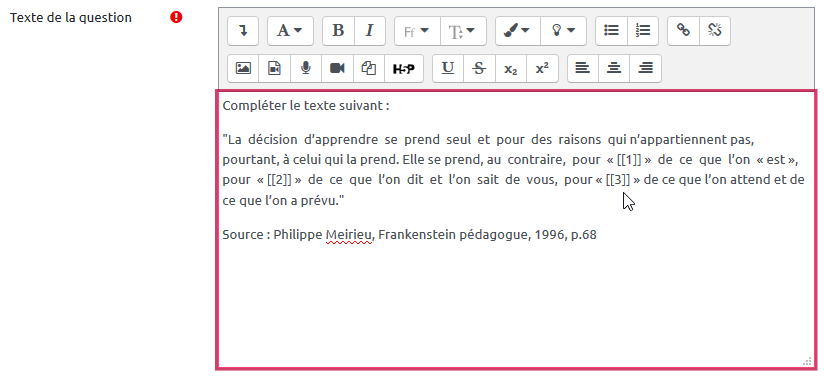Image resolution: width=824 pixels, height=379 pixels.
Task: Click the [[2]] placeholder in text
Action: [x=279, y=179]
